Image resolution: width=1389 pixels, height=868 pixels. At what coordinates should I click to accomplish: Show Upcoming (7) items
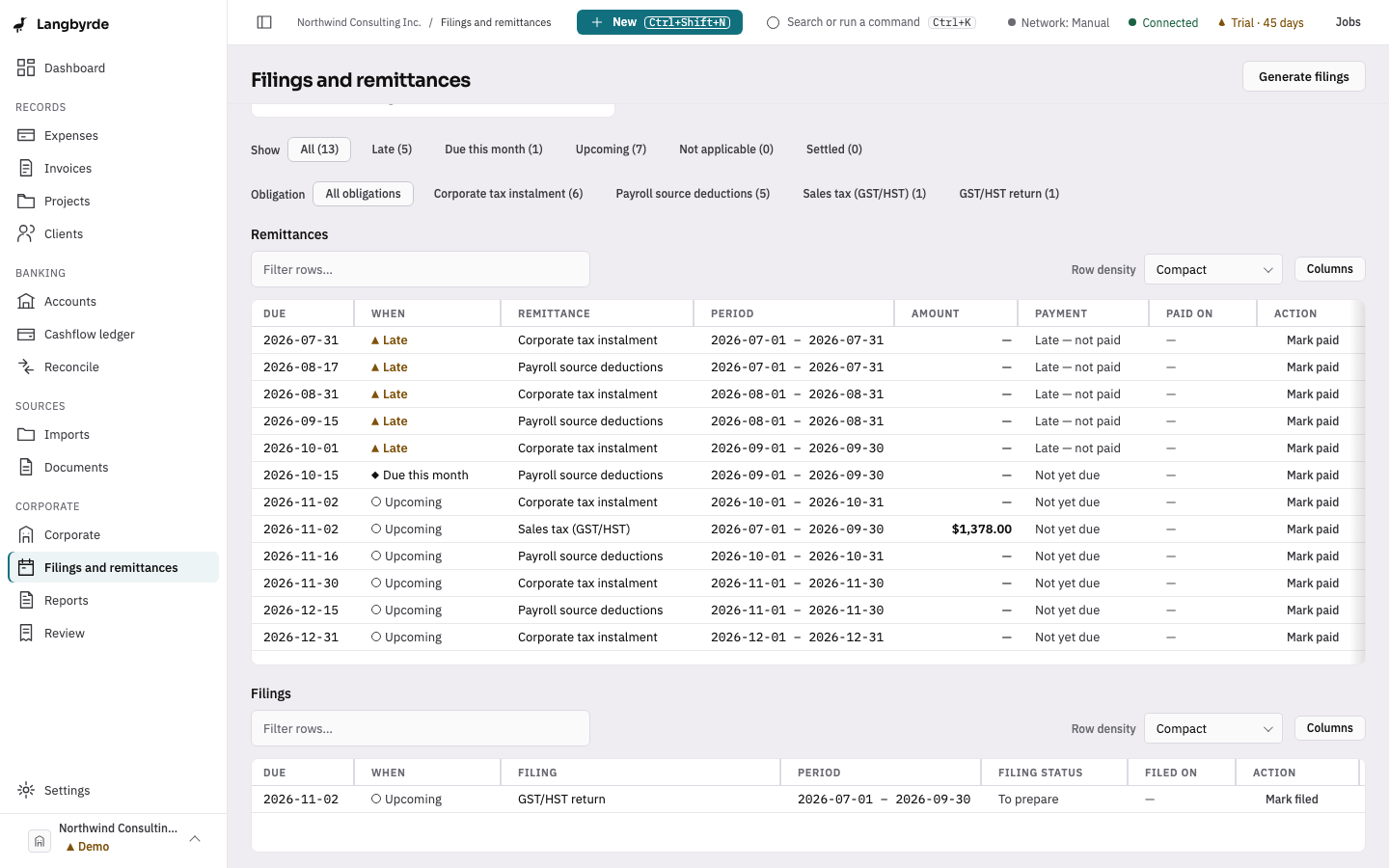point(611,149)
